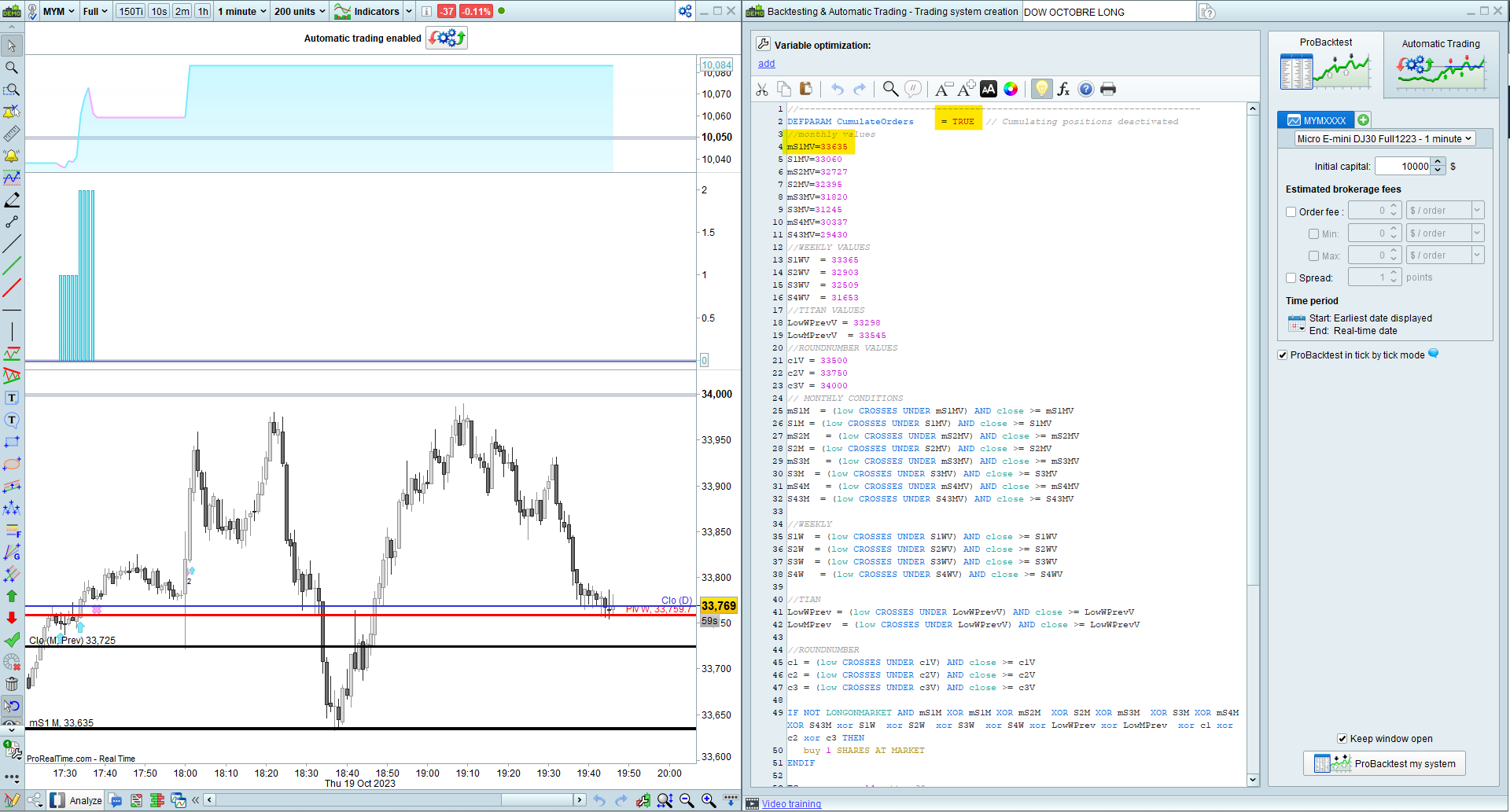Screen dimensions: 1510x812
Task: Redo edit in the code editor
Action: 860,90
